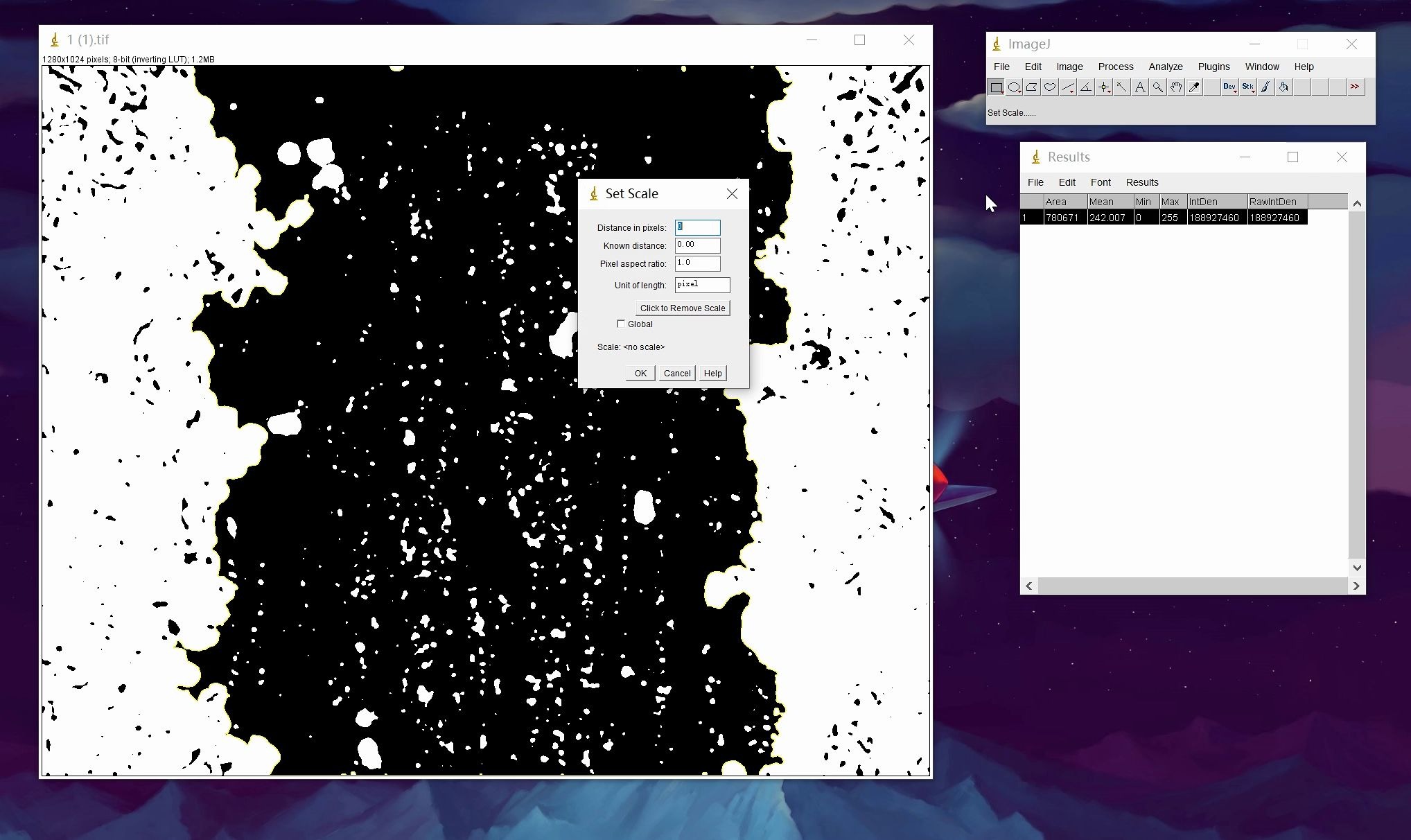Click the Click to Remove Scale button
The image size is (1411, 840).
(682, 308)
